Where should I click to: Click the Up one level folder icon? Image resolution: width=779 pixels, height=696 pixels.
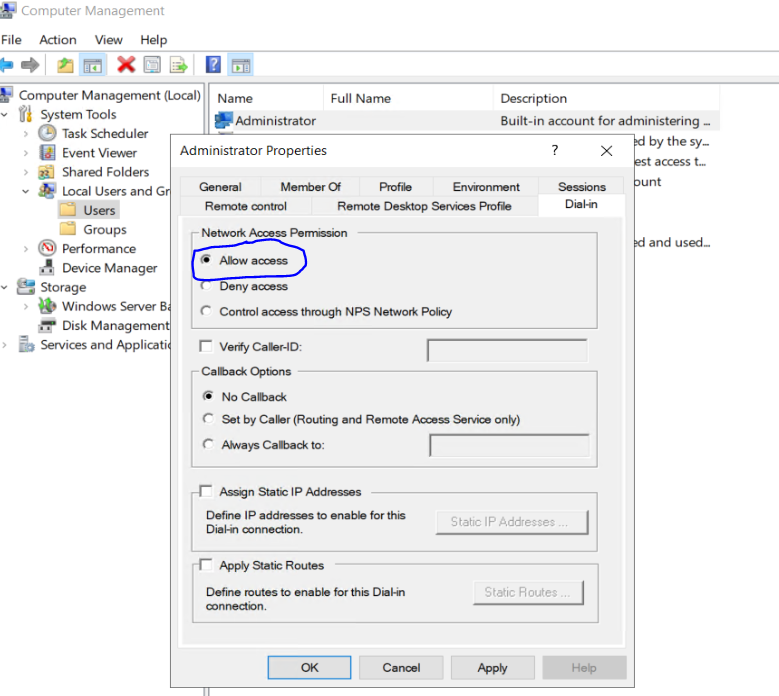(65, 65)
